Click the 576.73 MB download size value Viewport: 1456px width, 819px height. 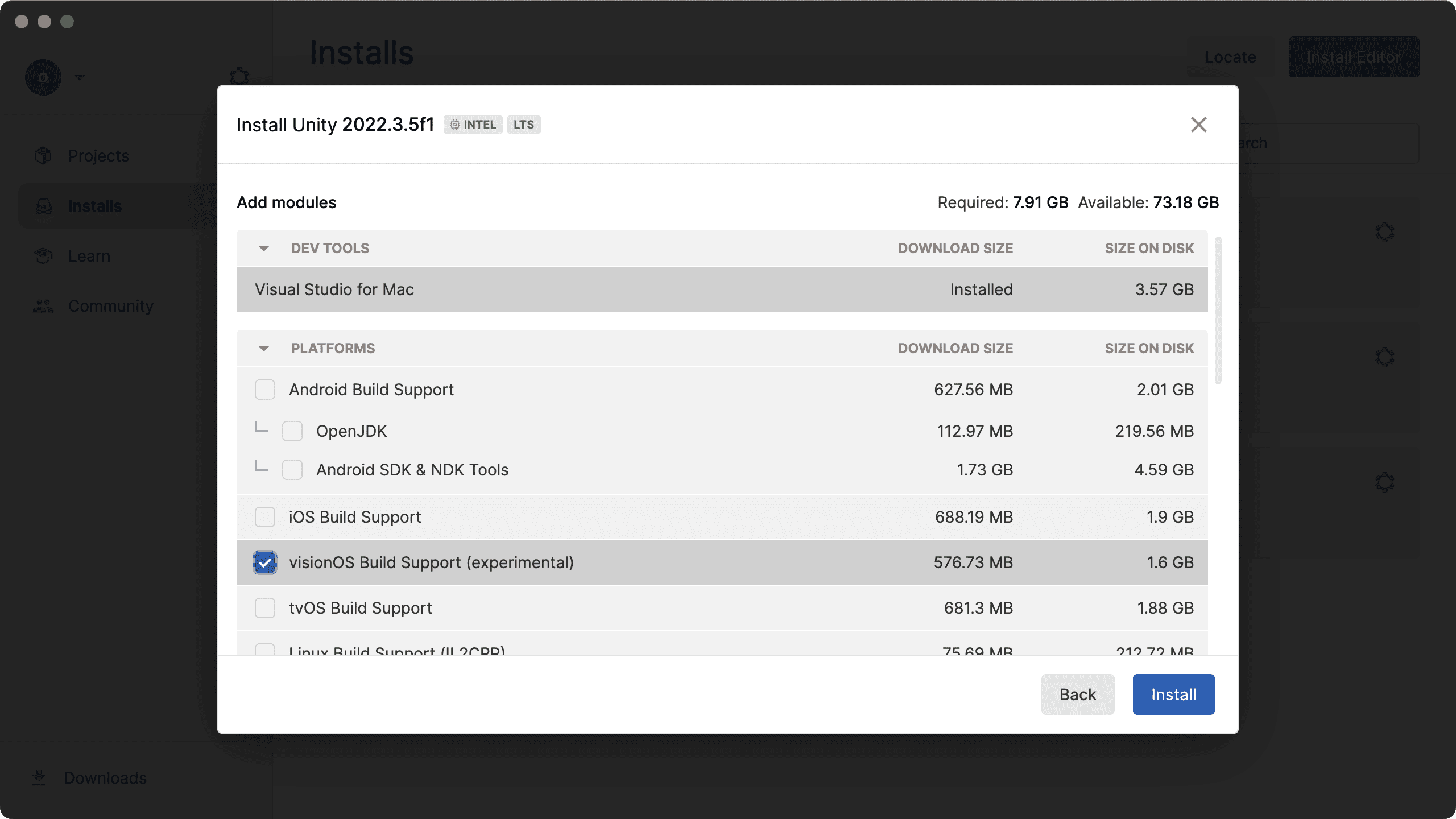click(973, 562)
